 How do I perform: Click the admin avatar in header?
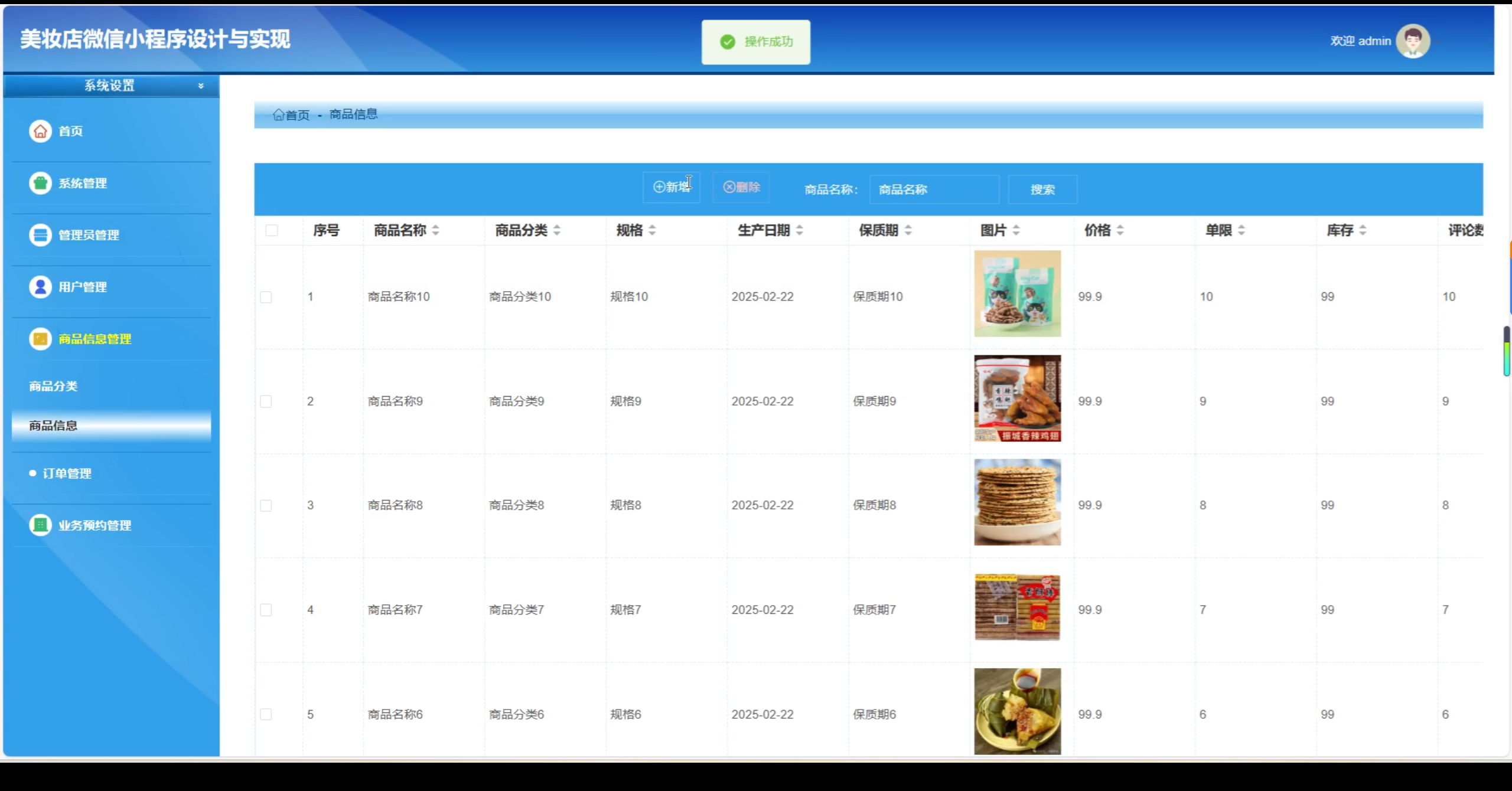[x=1412, y=41]
